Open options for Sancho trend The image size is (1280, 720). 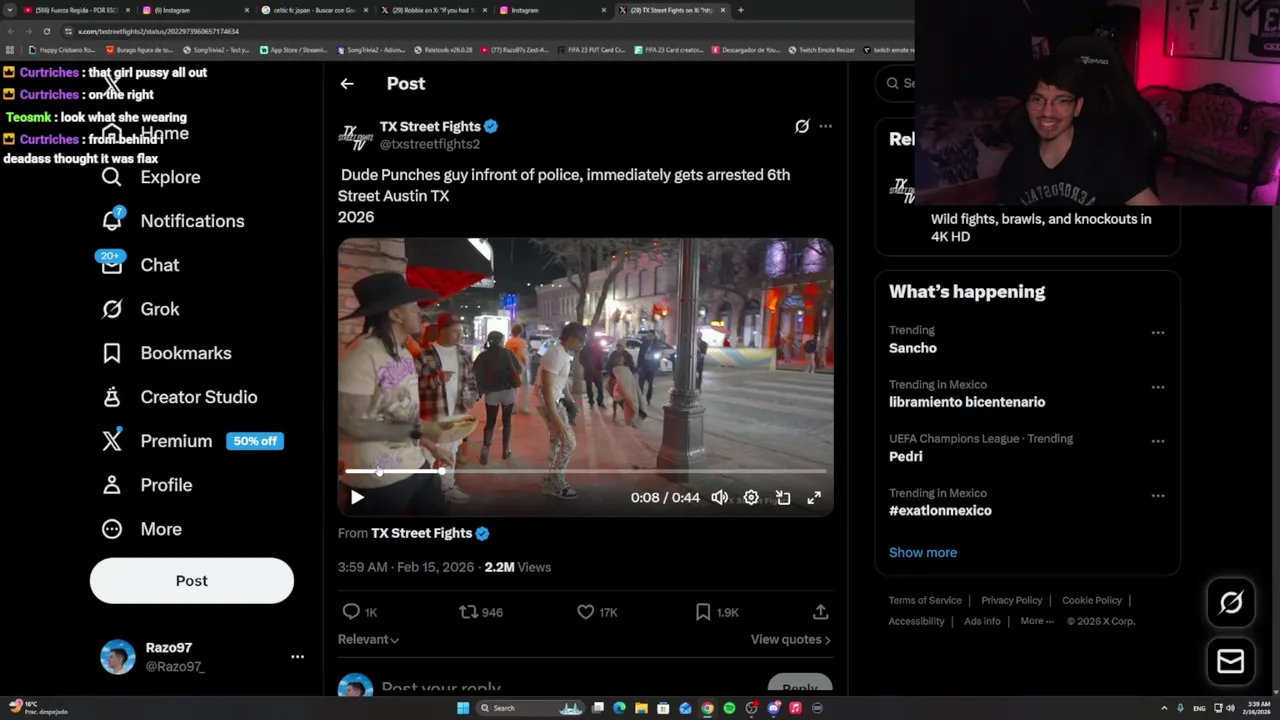(x=1158, y=332)
